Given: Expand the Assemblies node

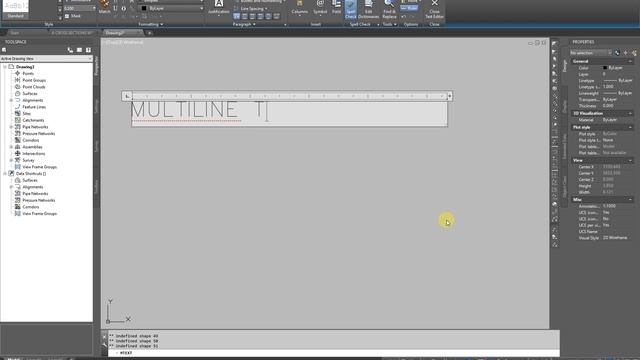Looking at the screenshot, I should [11, 147].
